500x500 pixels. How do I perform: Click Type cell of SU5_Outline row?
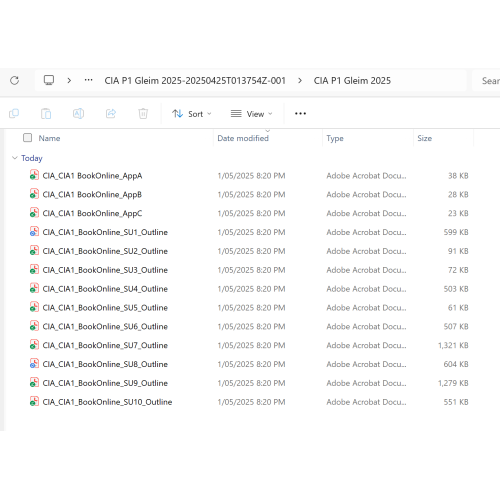(366, 308)
